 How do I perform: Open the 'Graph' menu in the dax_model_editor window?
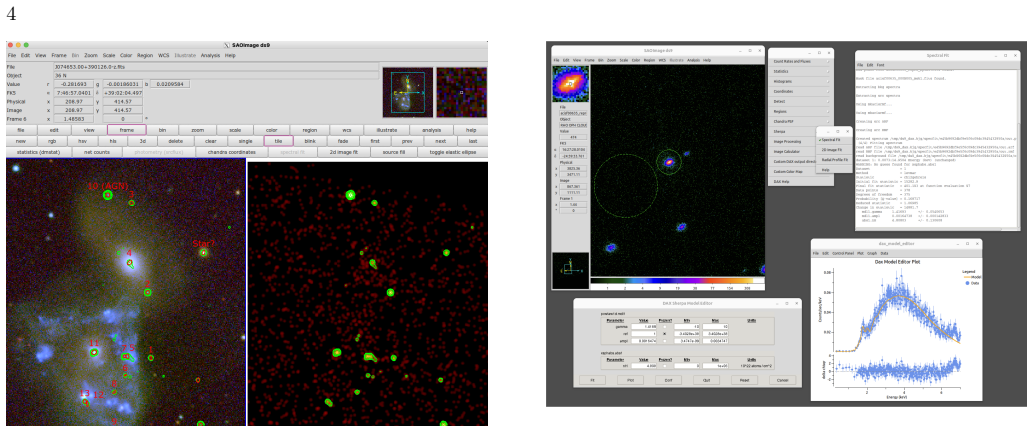point(871,253)
